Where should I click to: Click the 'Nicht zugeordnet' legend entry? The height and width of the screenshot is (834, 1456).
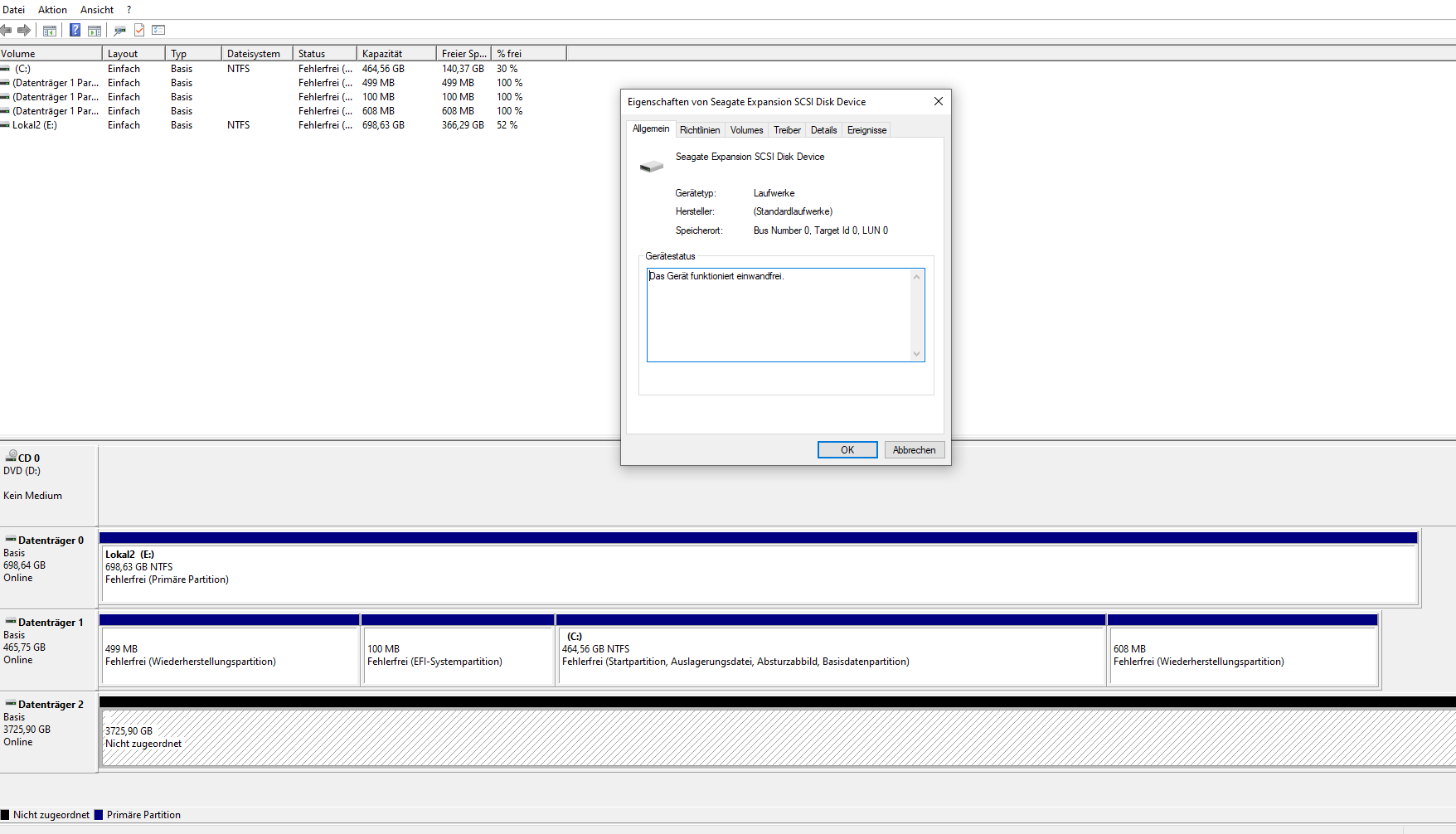(46, 815)
